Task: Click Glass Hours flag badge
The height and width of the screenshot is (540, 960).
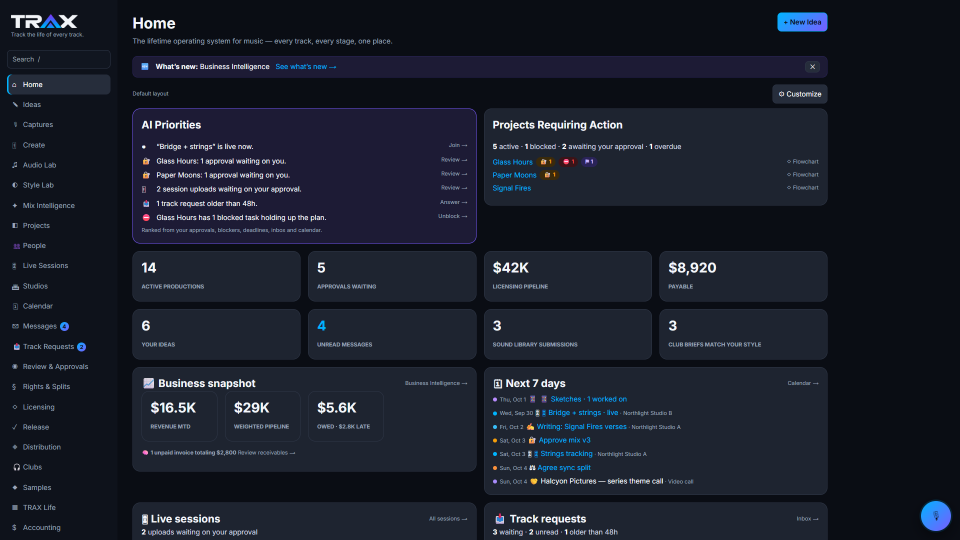Action: pyautogui.click(x=589, y=162)
